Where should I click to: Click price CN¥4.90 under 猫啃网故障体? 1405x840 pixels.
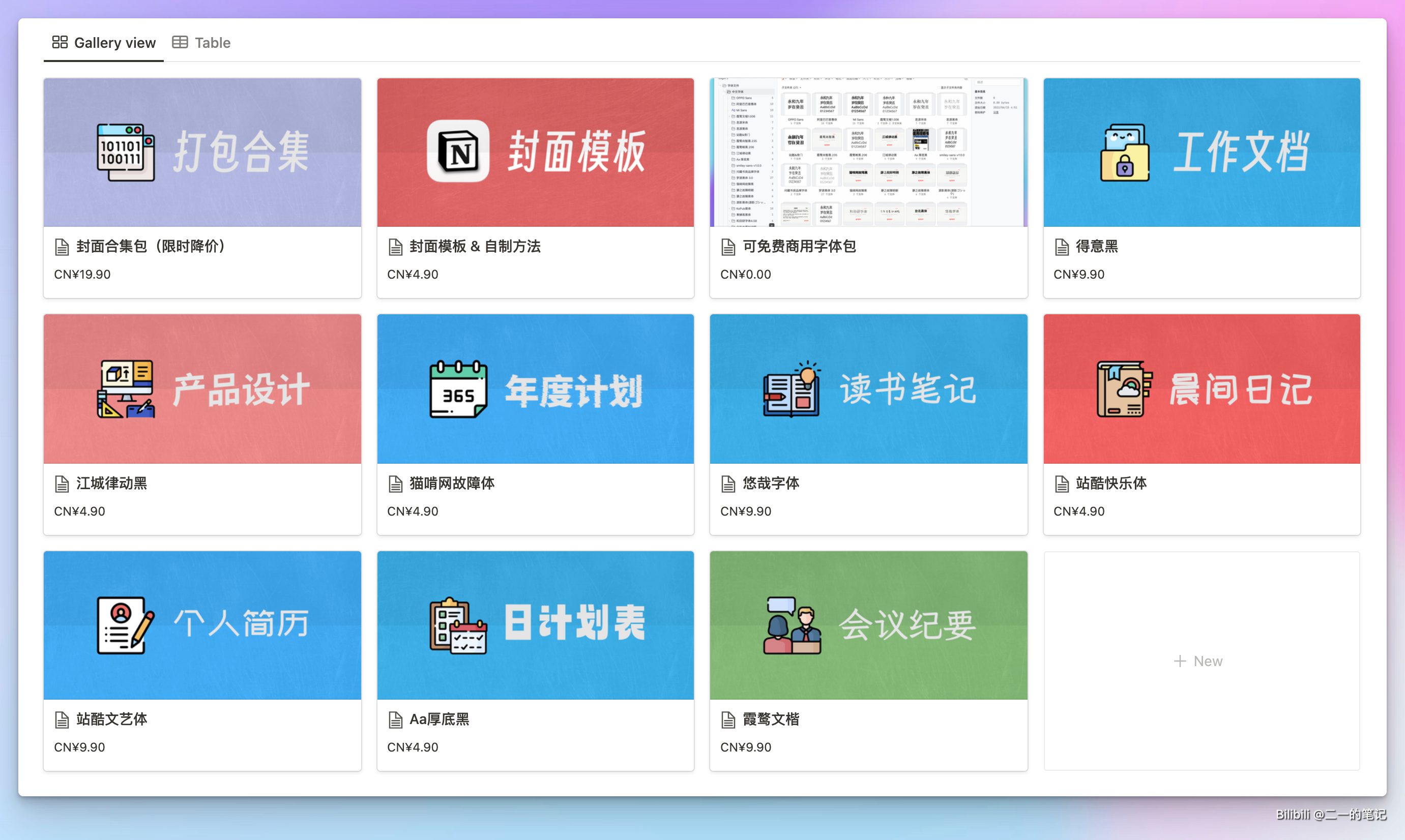coord(412,511)
